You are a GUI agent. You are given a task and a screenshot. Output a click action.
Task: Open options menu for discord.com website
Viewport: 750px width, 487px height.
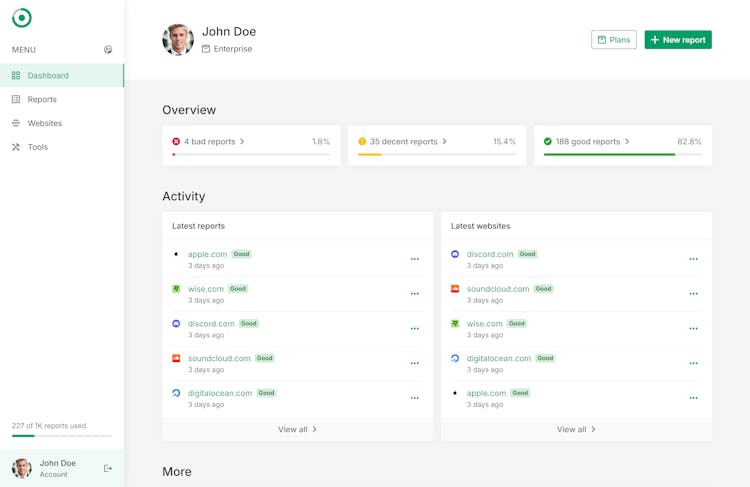[x=693, y=259]
